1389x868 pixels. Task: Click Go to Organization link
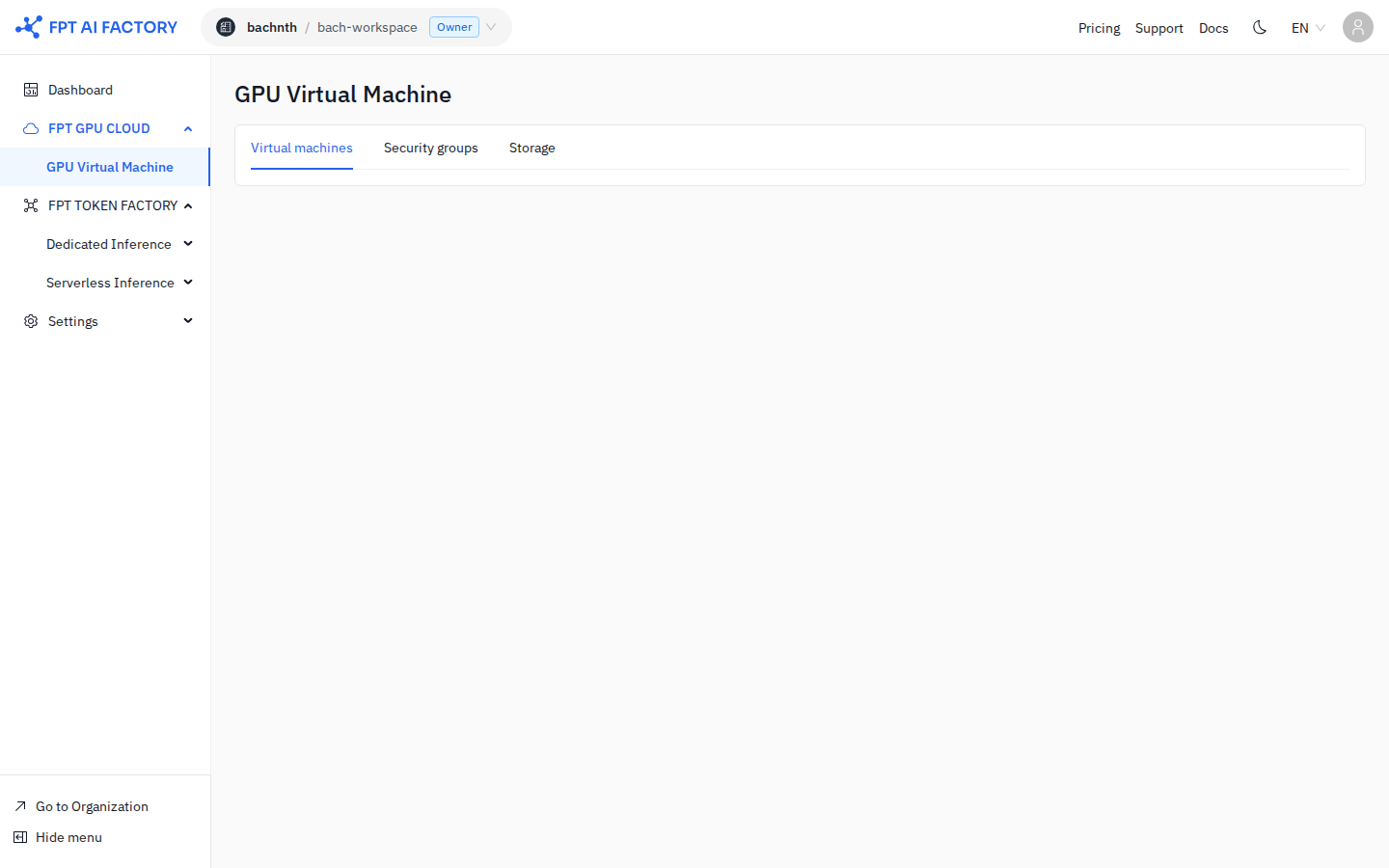click(92, 806)
